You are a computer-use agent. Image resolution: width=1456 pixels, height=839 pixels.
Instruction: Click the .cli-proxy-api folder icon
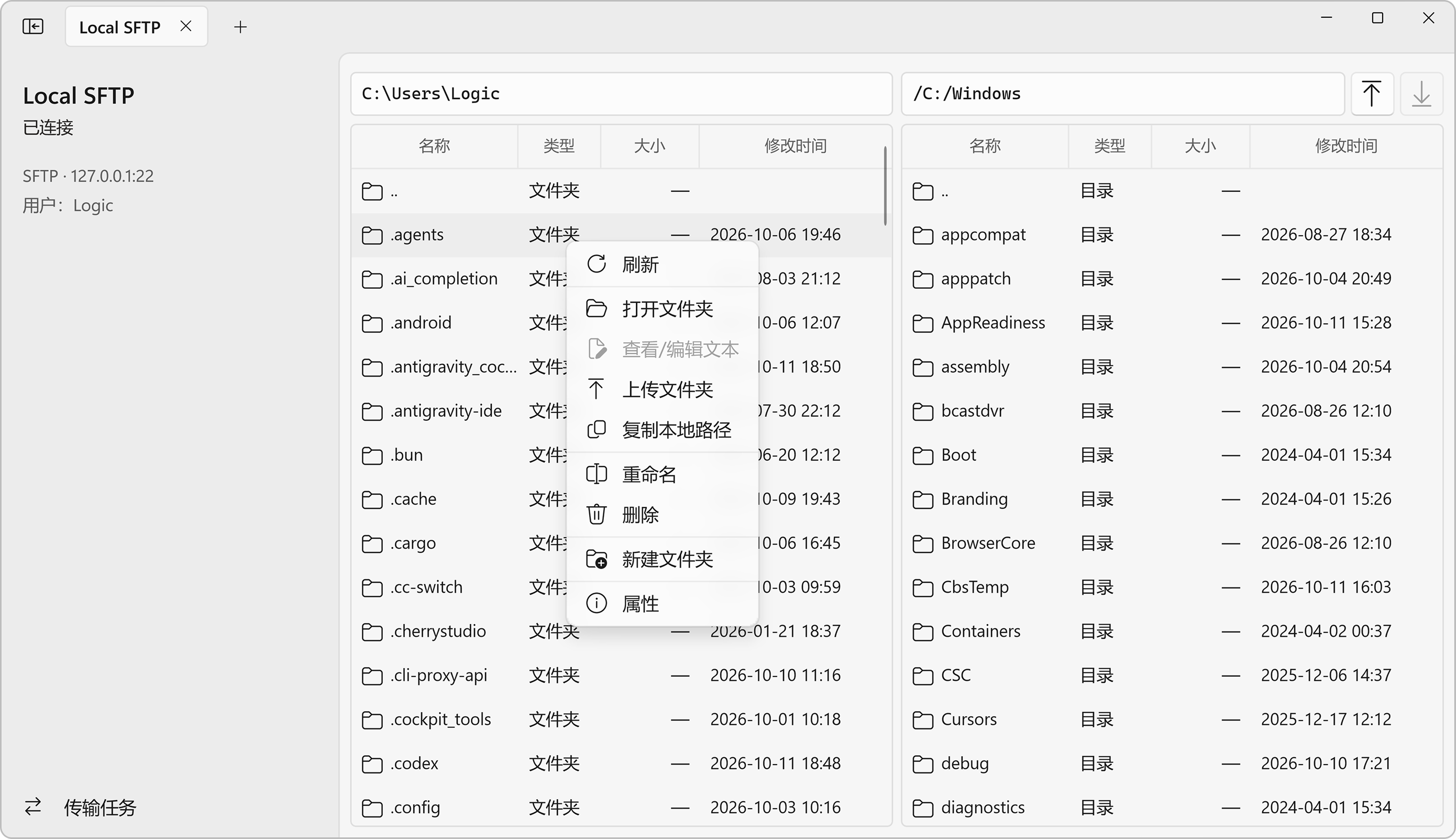point(372,676)
